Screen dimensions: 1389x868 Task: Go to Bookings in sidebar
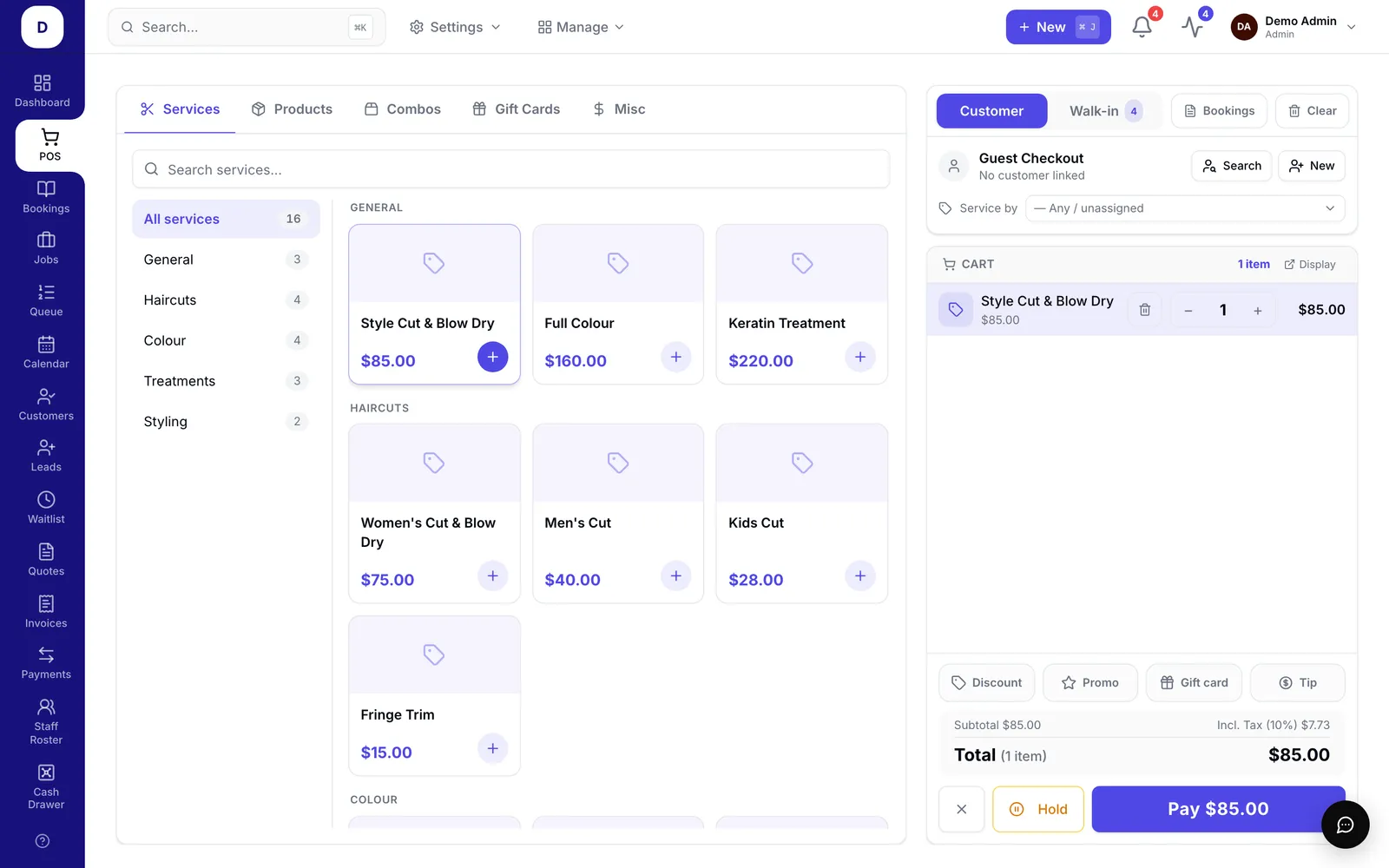46,197
